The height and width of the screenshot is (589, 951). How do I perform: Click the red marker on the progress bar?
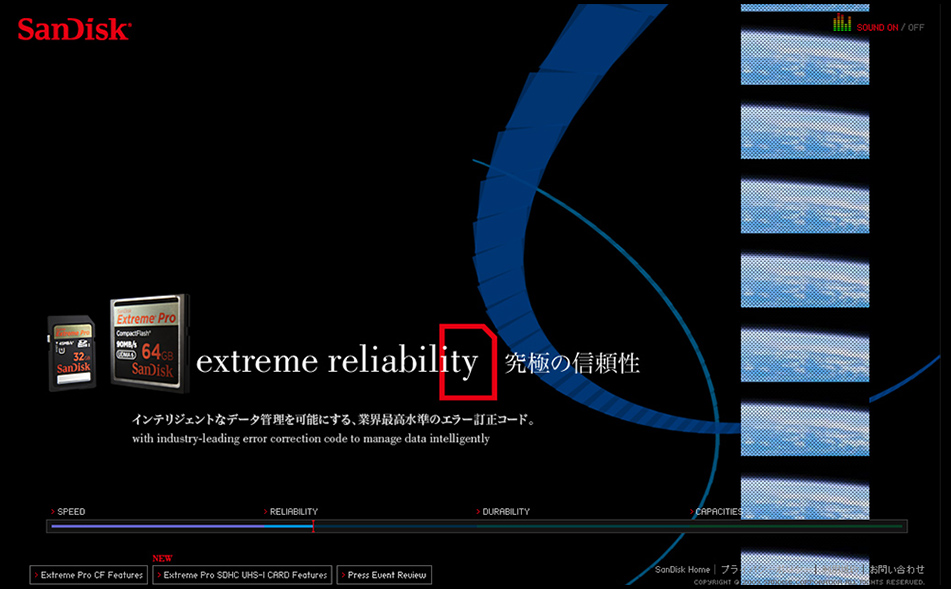[x=313, y=526]
